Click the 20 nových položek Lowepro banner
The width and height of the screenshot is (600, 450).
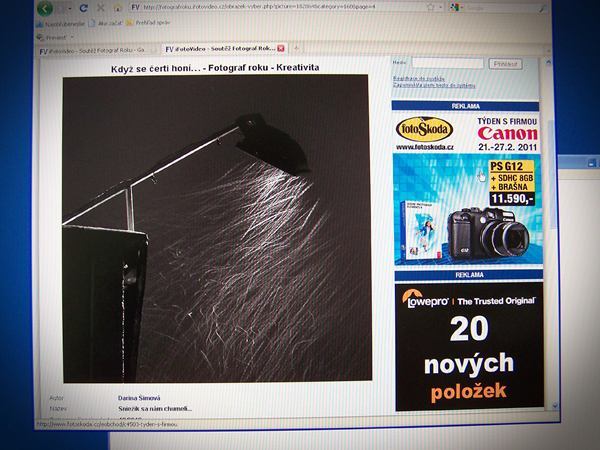coord(469,346)
